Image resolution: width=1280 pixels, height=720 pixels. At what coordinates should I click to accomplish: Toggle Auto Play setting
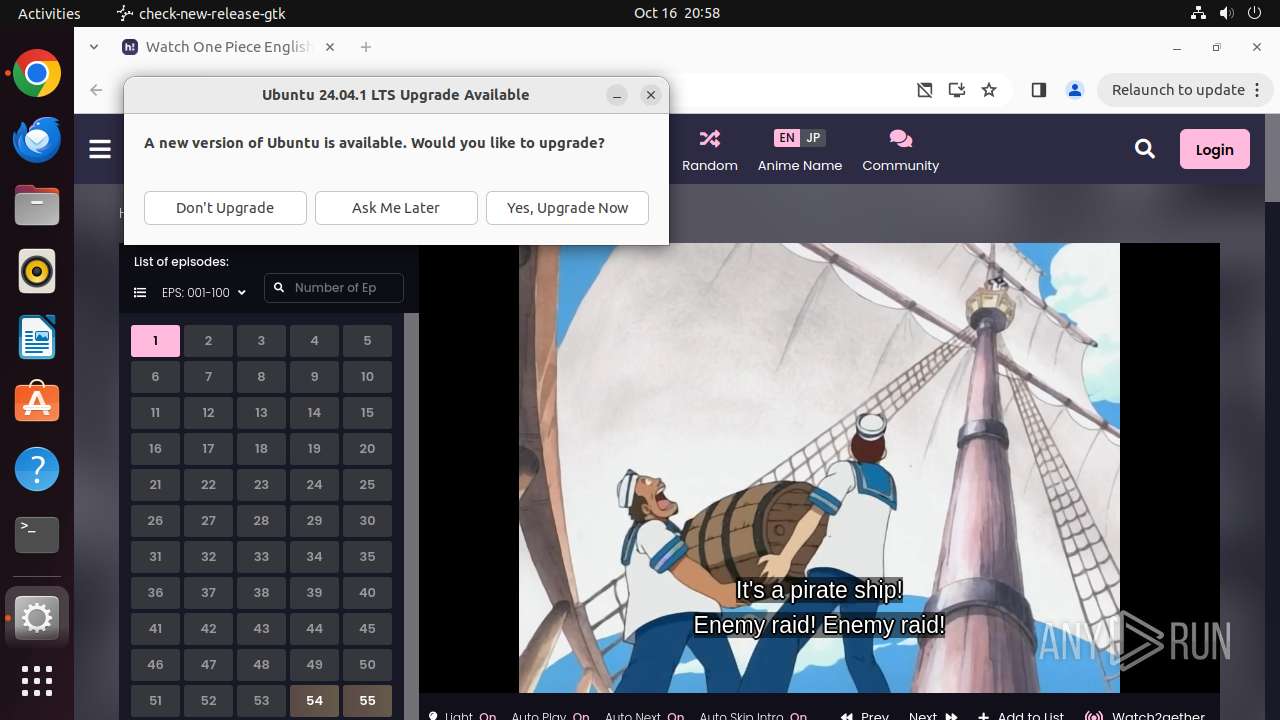550,716
